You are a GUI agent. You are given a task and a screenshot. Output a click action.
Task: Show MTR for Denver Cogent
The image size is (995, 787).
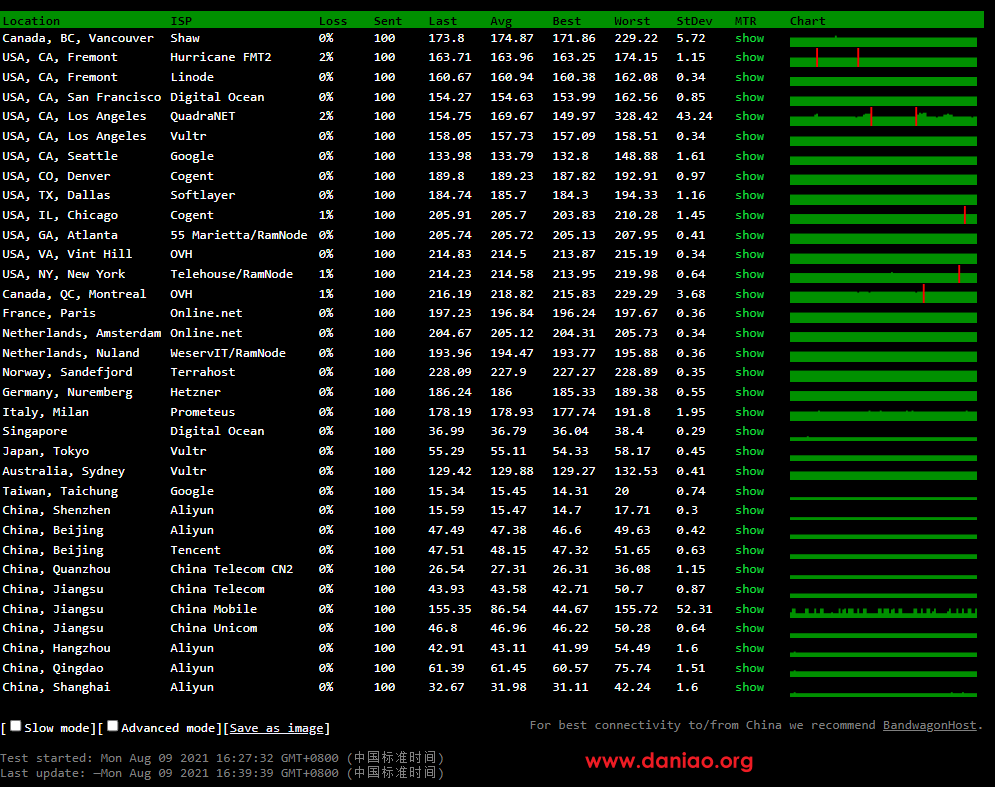[x=749, y=176]
